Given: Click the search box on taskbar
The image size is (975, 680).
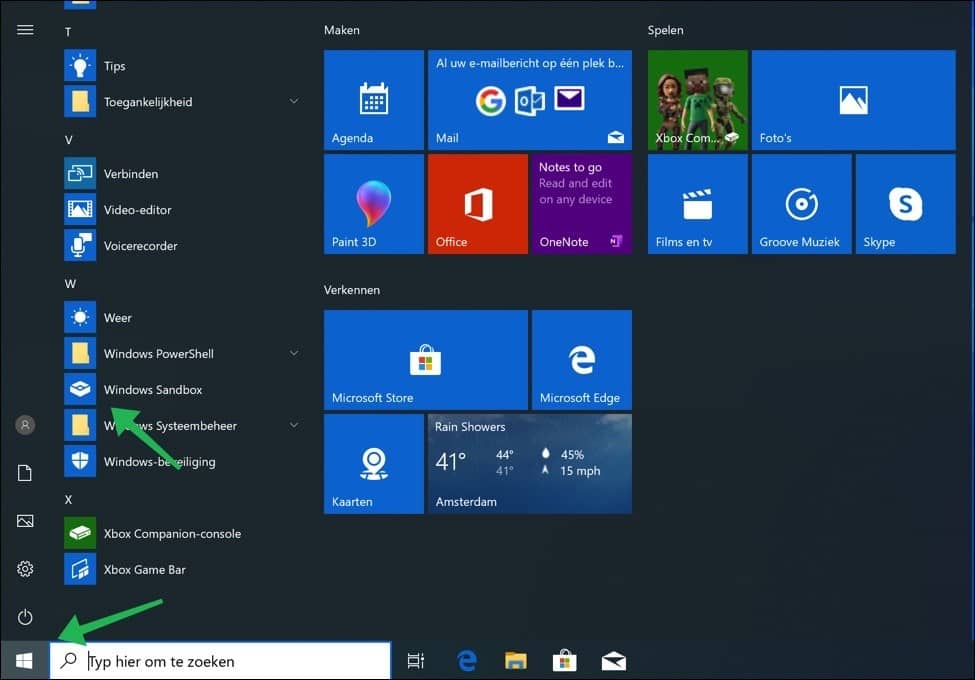Looking at the screenshot, I should click(220, 661).
